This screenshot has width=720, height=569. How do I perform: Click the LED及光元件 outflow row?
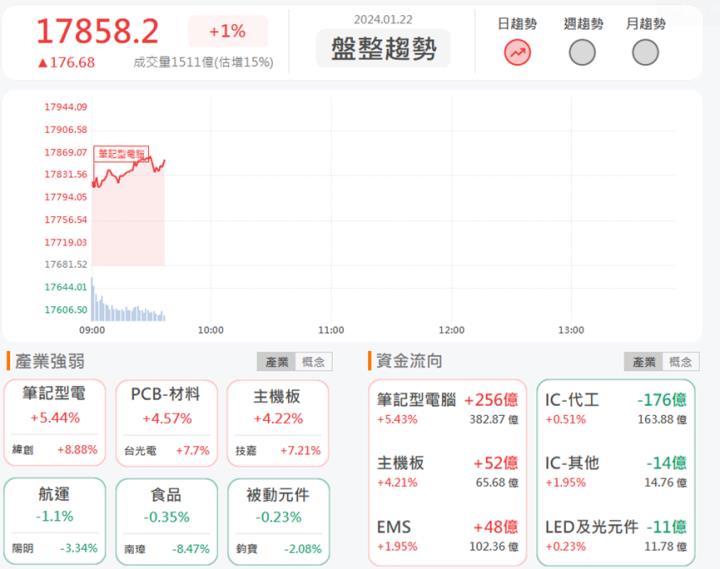615,535
